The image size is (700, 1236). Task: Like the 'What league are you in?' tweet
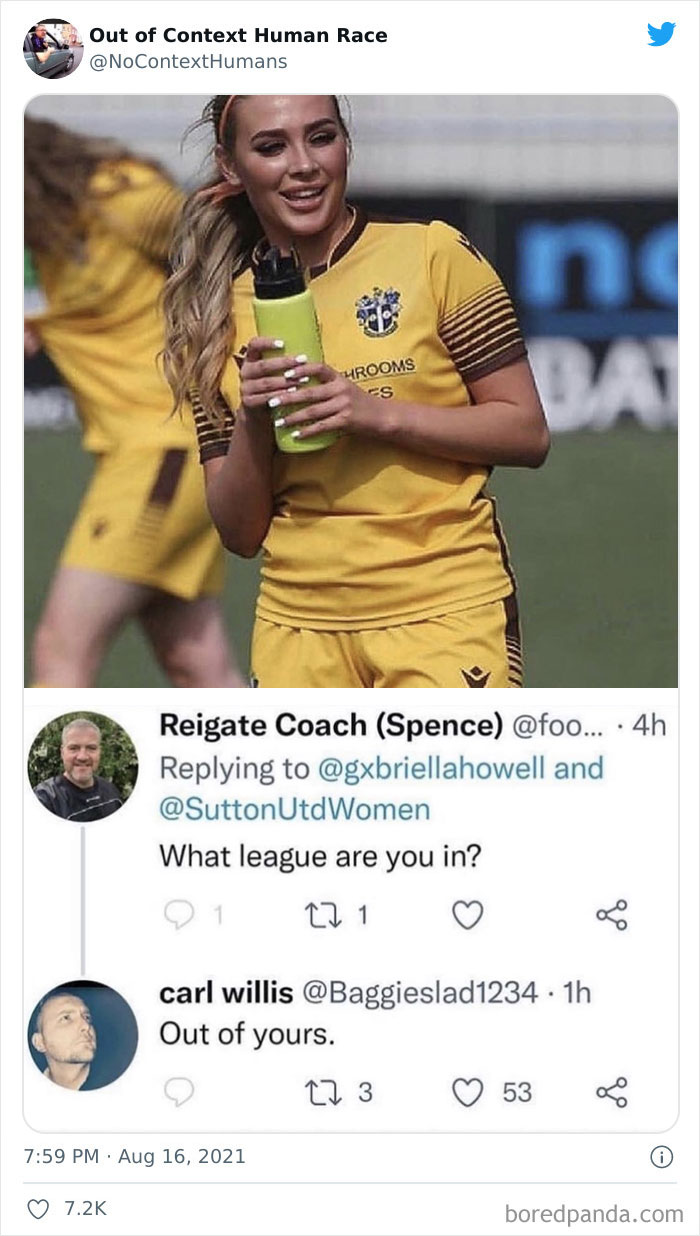(468, 915)
